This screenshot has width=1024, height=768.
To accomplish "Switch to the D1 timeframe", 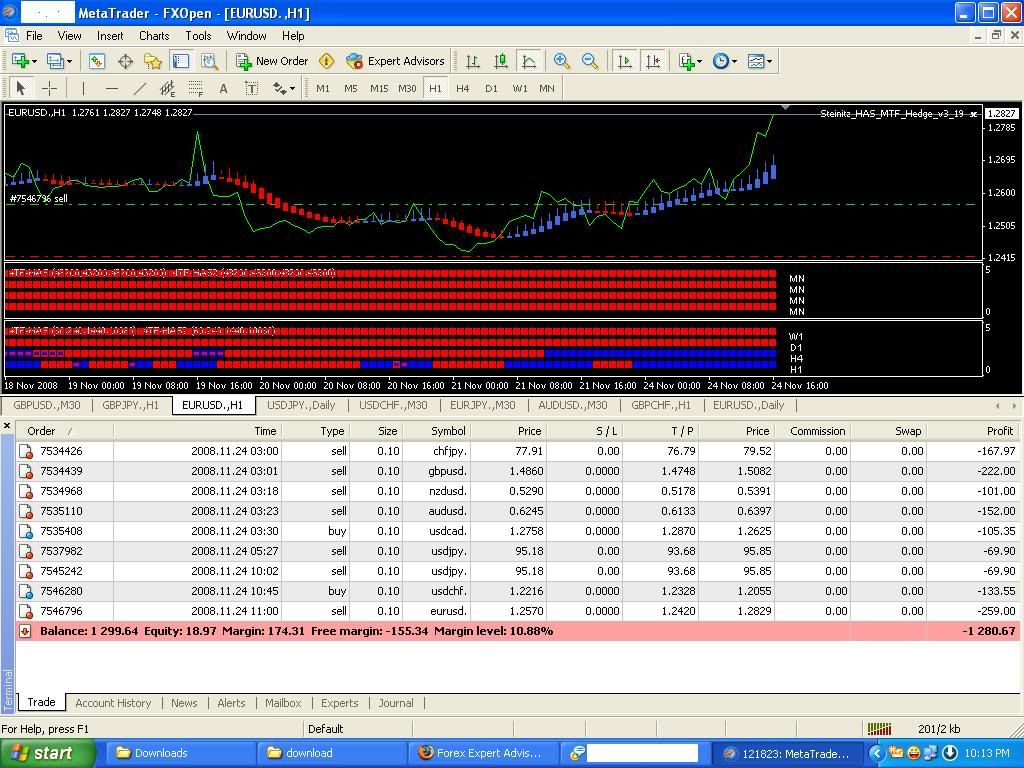I will coord(491,88).
